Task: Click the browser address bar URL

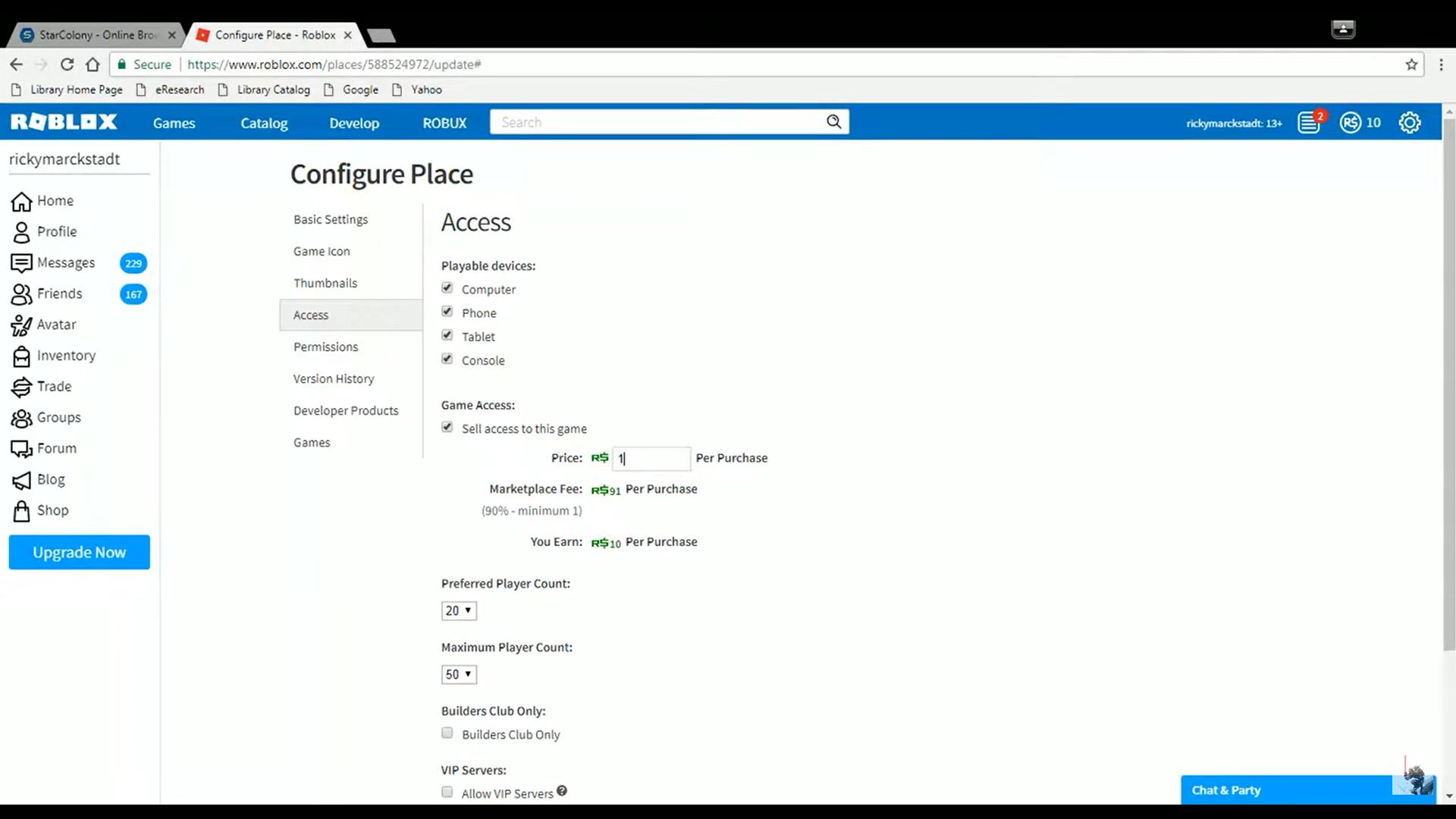Action: point(334,64)
